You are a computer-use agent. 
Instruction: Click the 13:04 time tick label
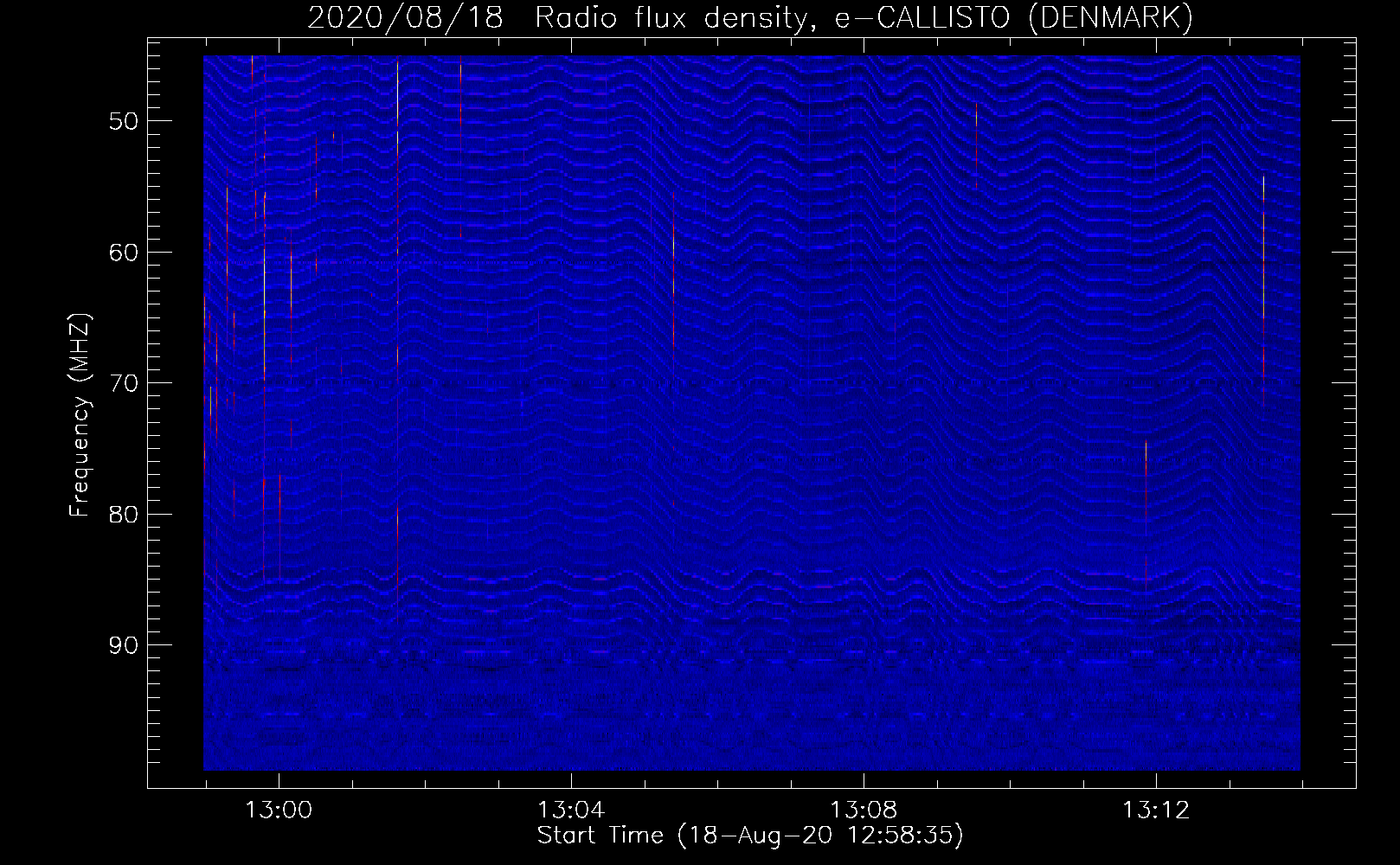(x=571, y=811)
